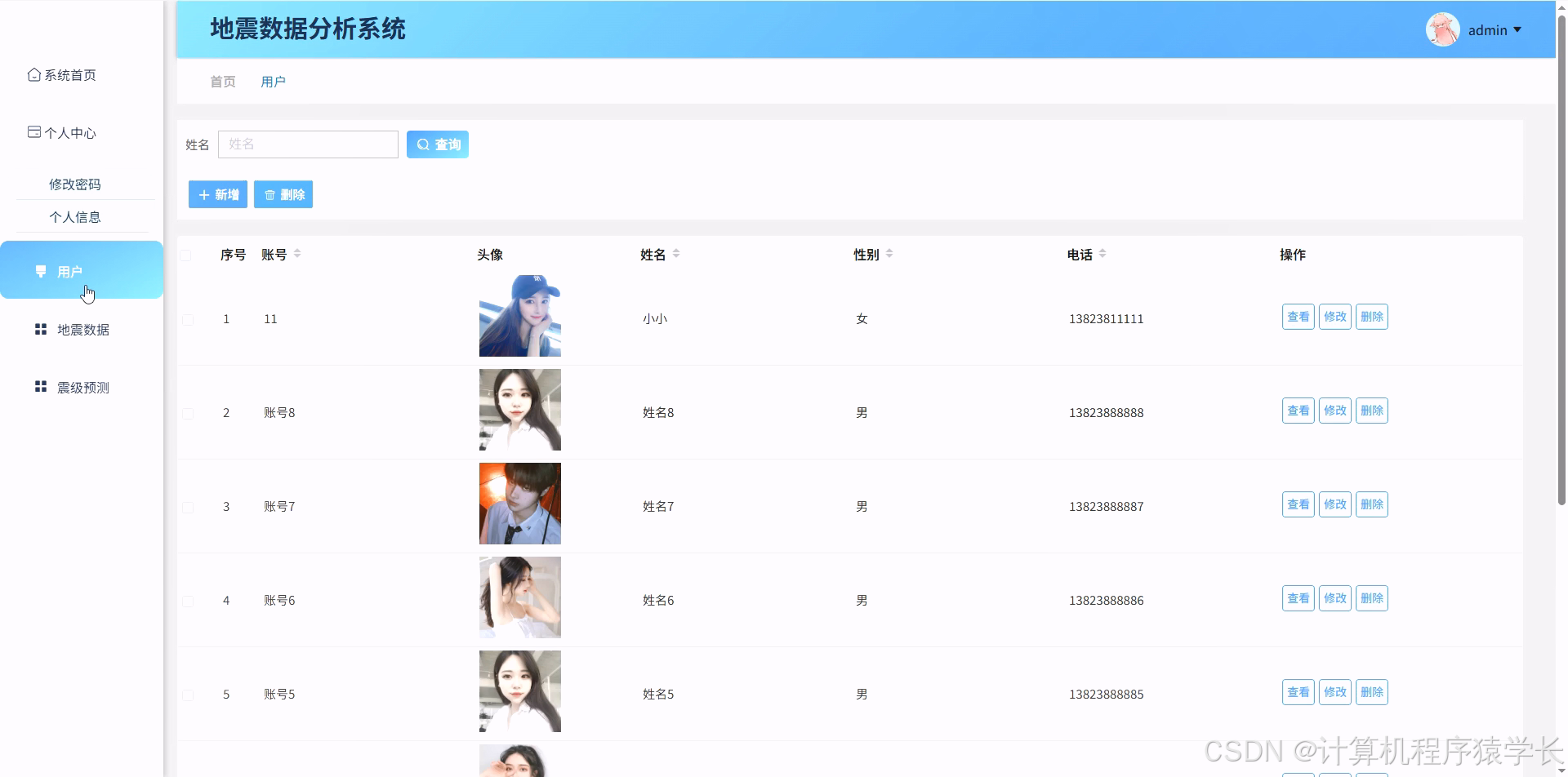
Task: Click gender cell 女 in row 1
Action: tap(862, 319)
